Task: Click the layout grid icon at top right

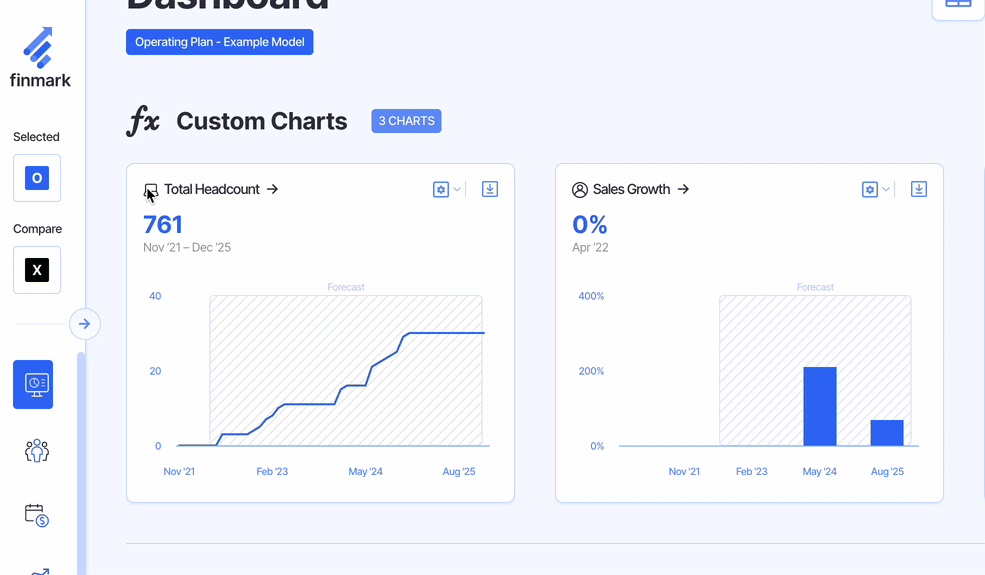Action: tap(958, 4)
